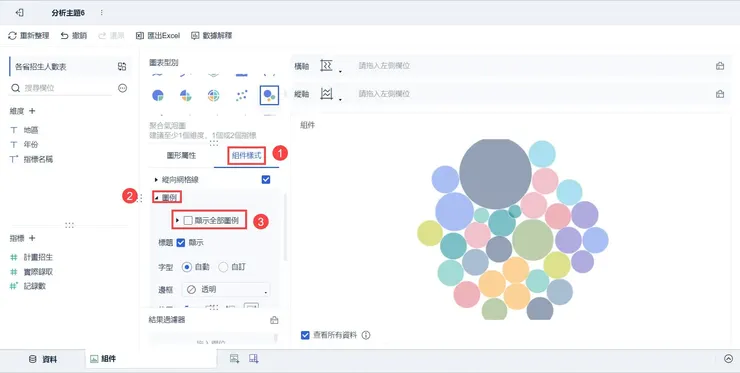Click the info icon beside 查看所有資料
740x373 pixels.
(366, 335)
